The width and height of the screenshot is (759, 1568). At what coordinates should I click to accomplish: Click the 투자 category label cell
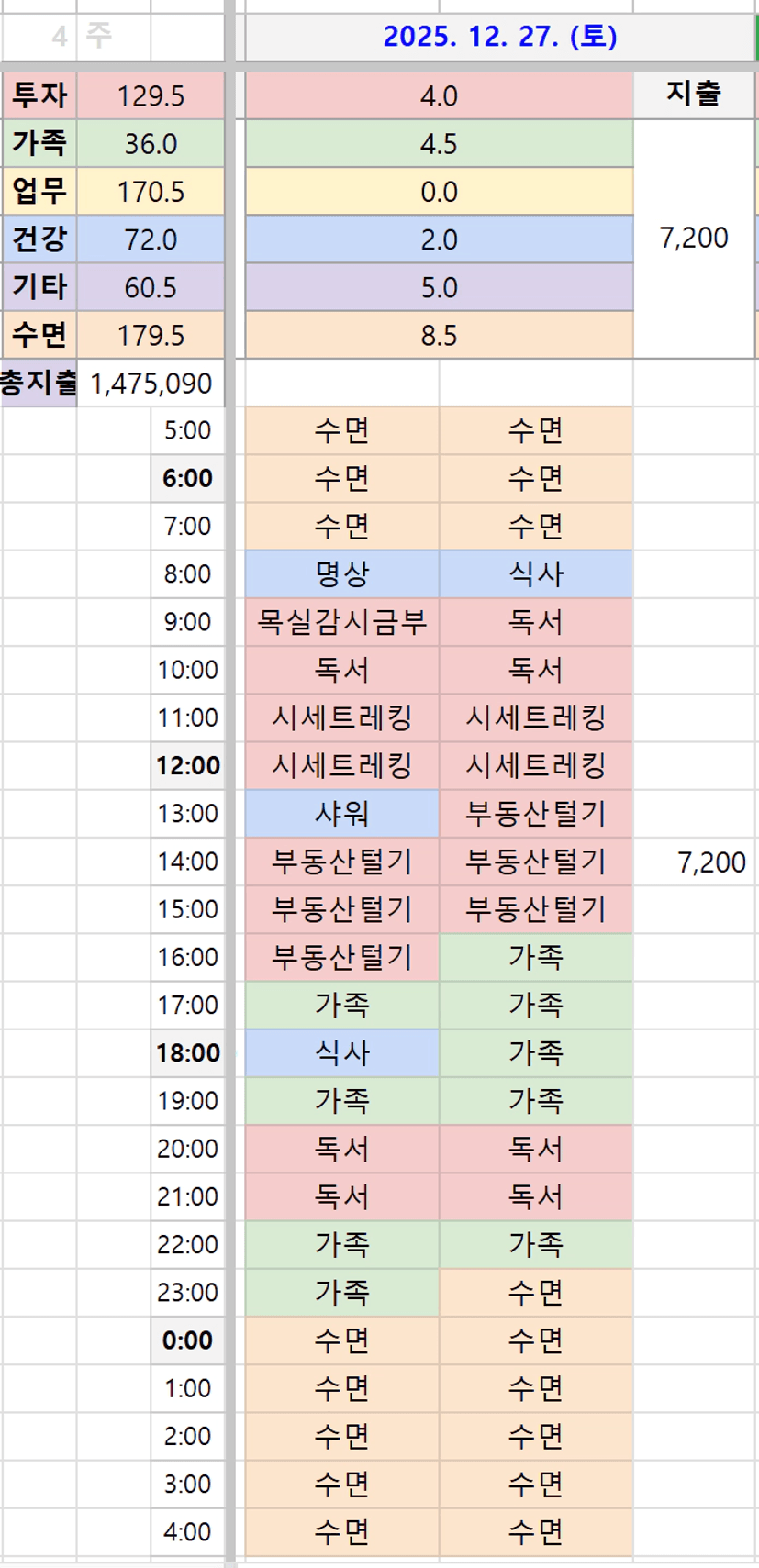(39, 95)
